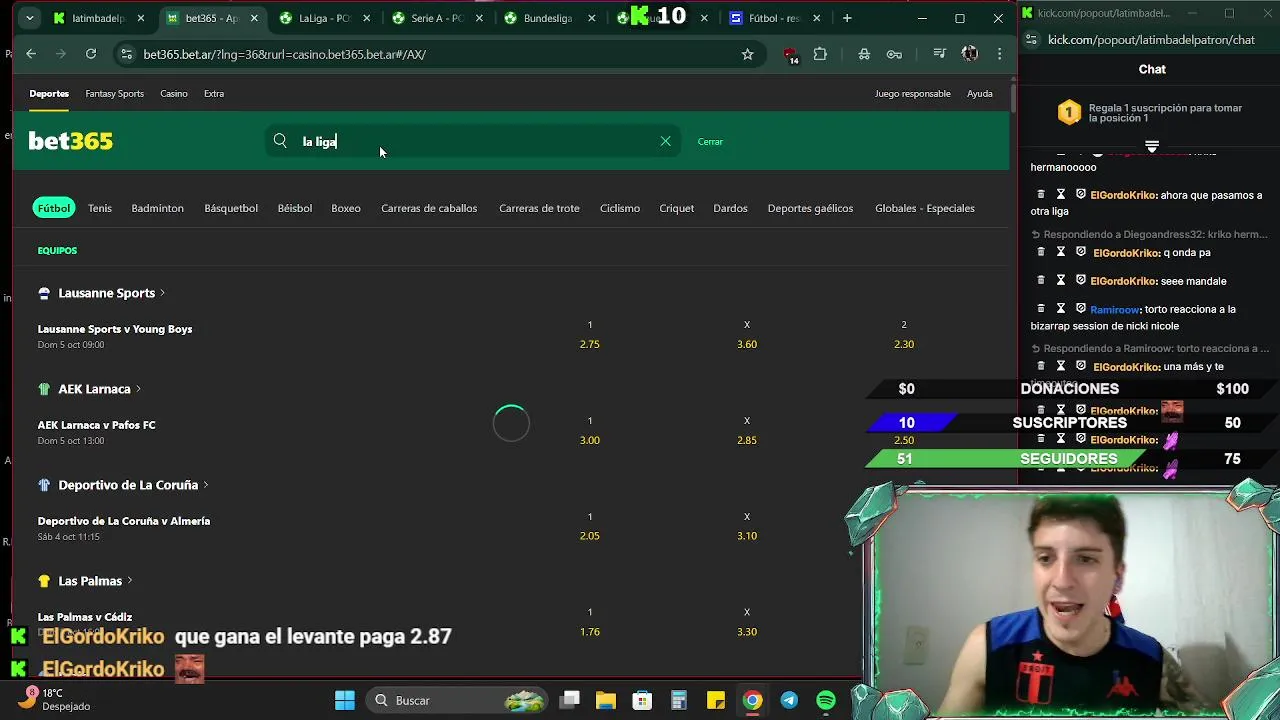Select the Básquetbol sport filter
The width and height of the screenshot is (1280, 720).
click(x=231, y=208)
